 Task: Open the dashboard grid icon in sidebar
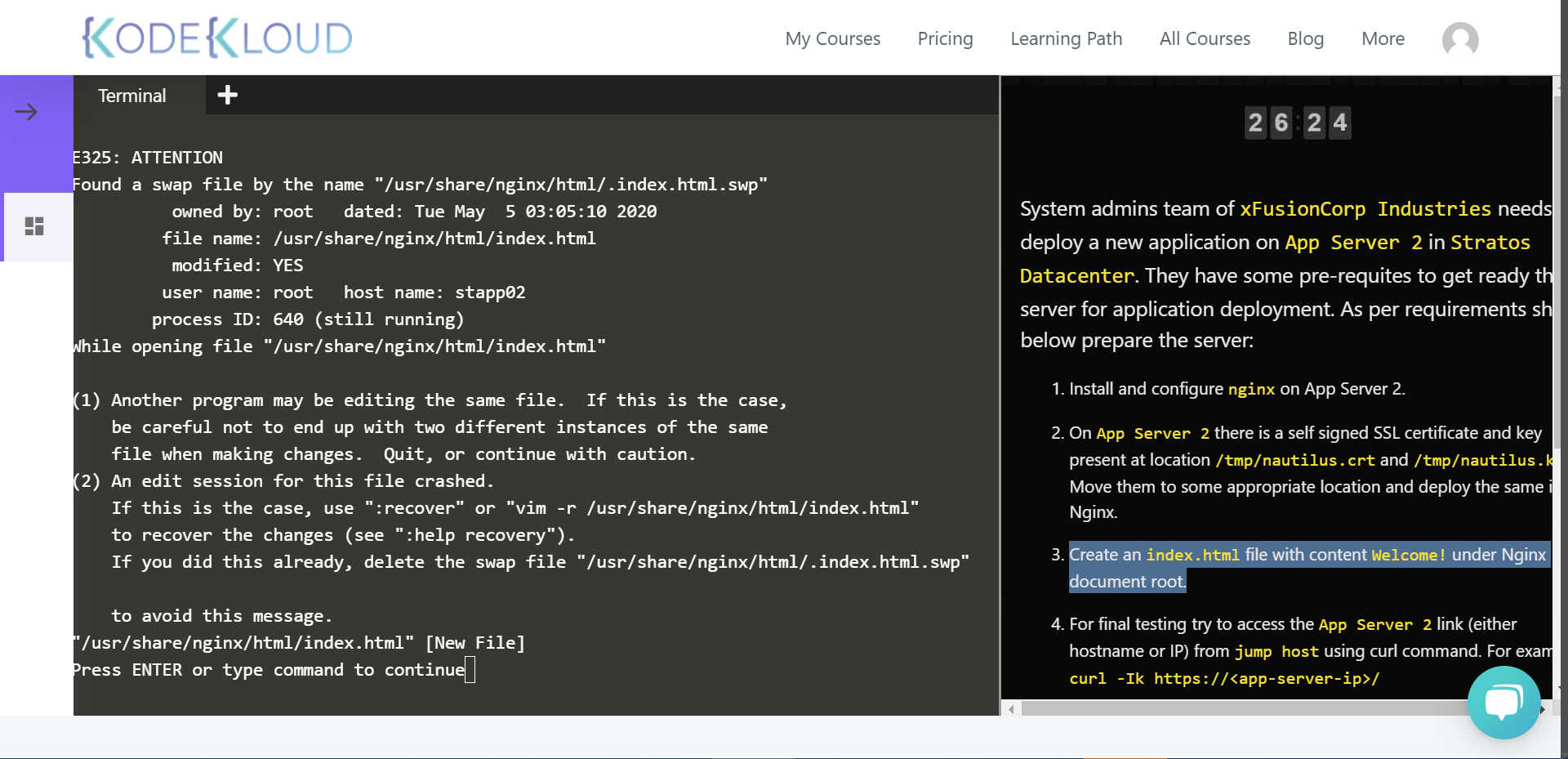coord(34,226)
